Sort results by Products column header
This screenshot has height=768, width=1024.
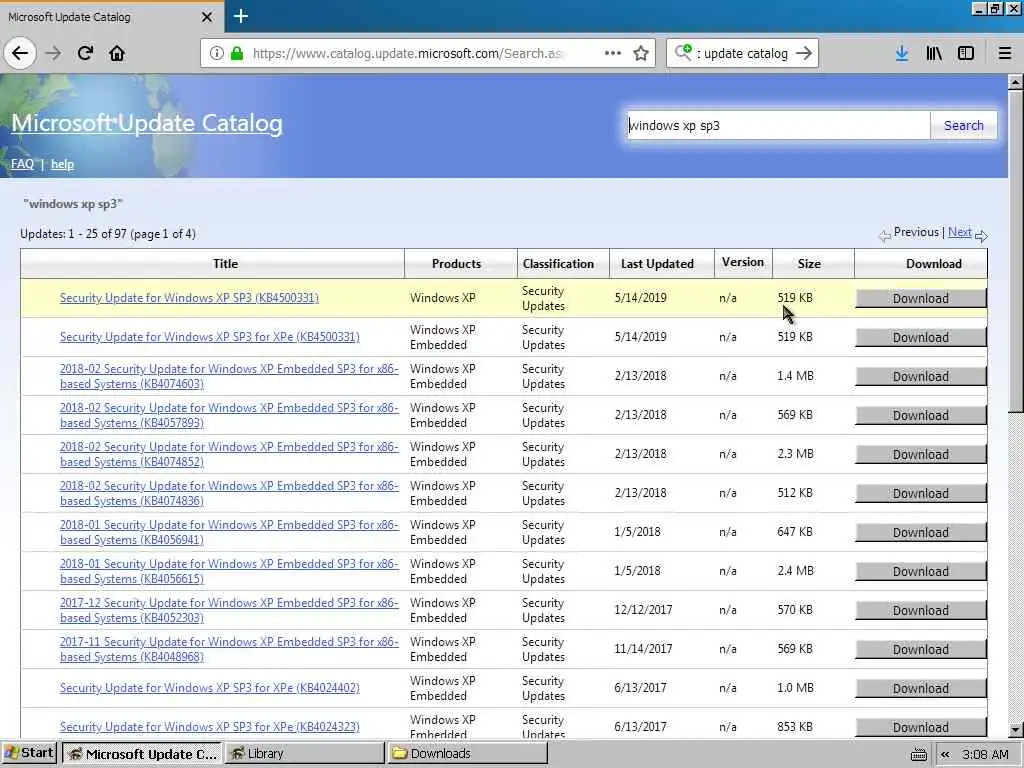coord(461,264)
